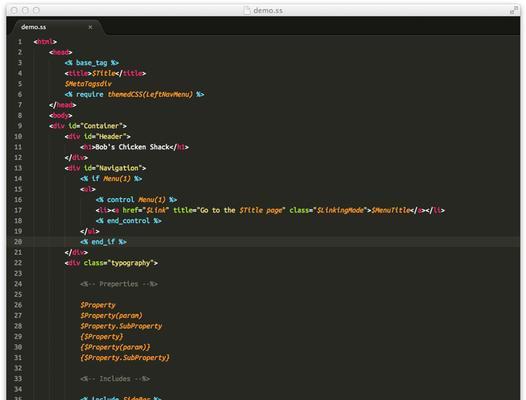Click line number 20 in the gutter
The height and width of the screenshot is (400, 526).
tap(18, 242)
